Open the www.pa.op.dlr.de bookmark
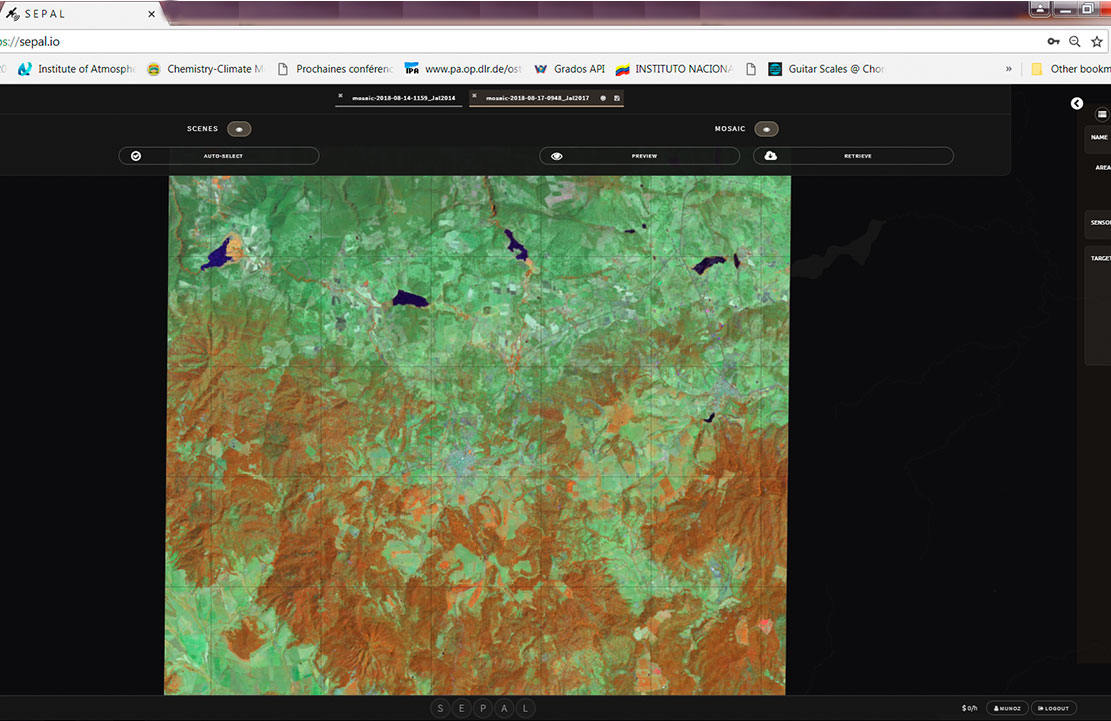1111x721 pixels. (463, 69)
